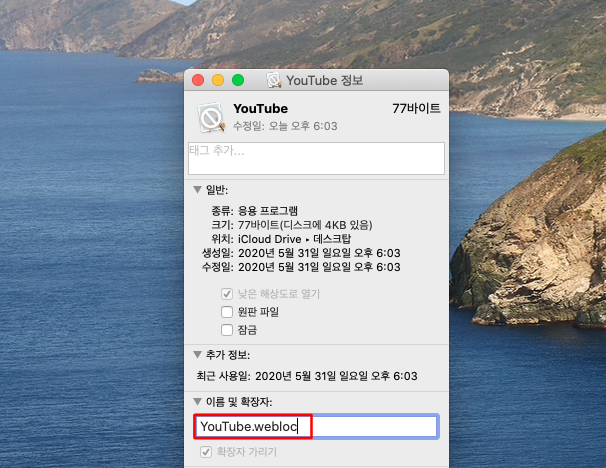Click the window title text YouTube 정보

point(325,80)
